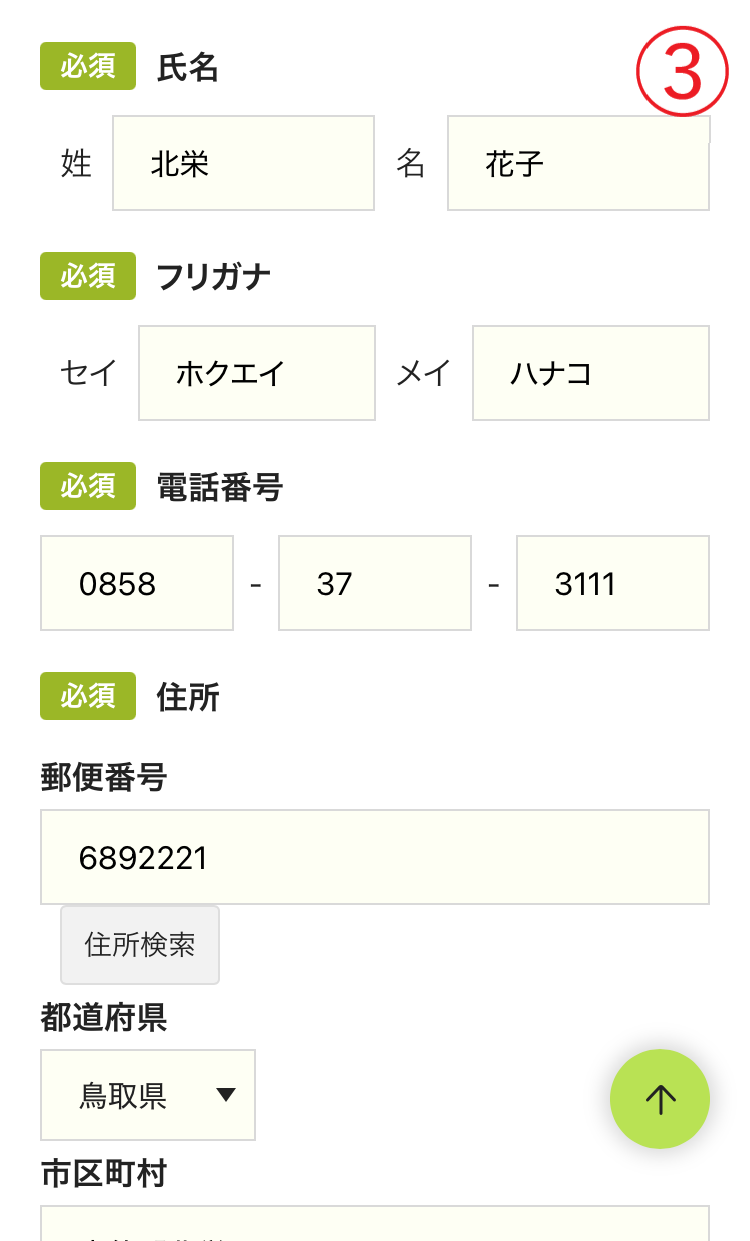The image size is (750, 1241).
Task: Click the 必須 badge beside 電話番号
Action: (x=88, y=486)
